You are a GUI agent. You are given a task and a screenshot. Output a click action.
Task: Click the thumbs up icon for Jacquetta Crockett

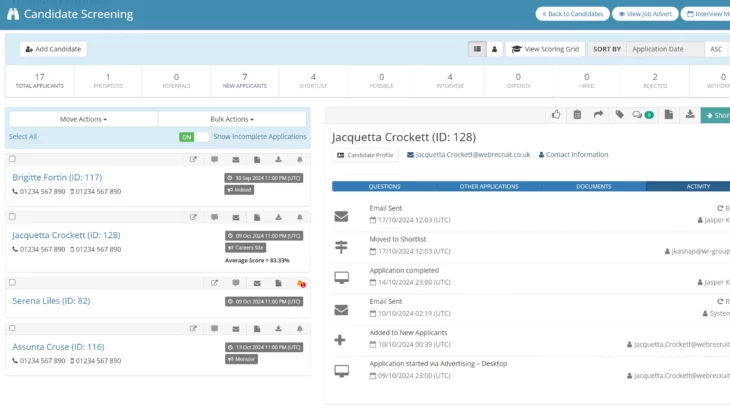tap(557, 115)
